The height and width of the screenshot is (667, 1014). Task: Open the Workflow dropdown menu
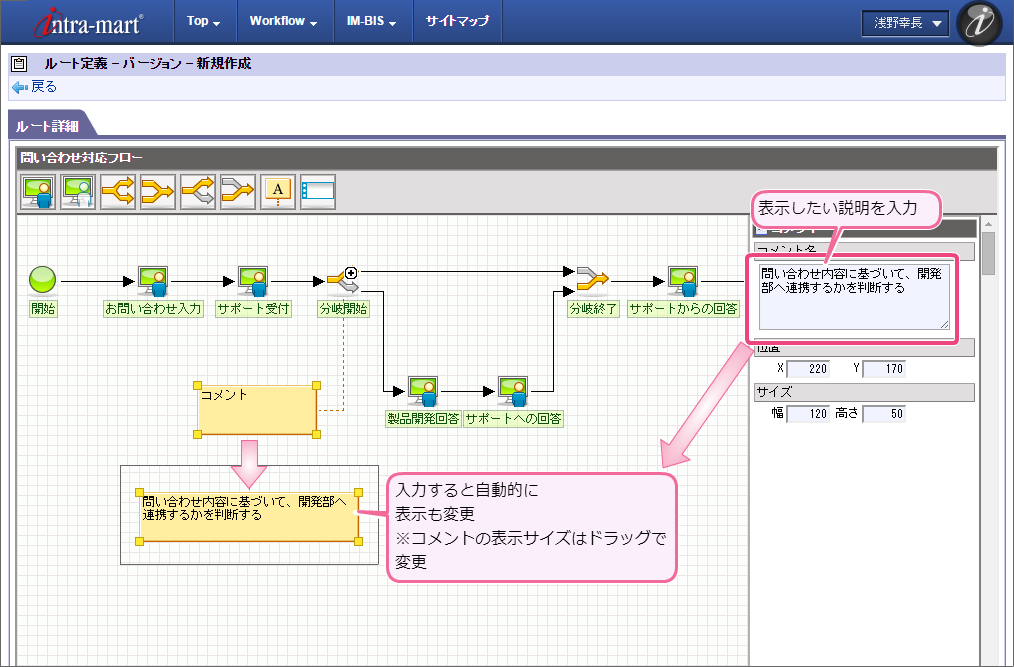click(283, 21)
